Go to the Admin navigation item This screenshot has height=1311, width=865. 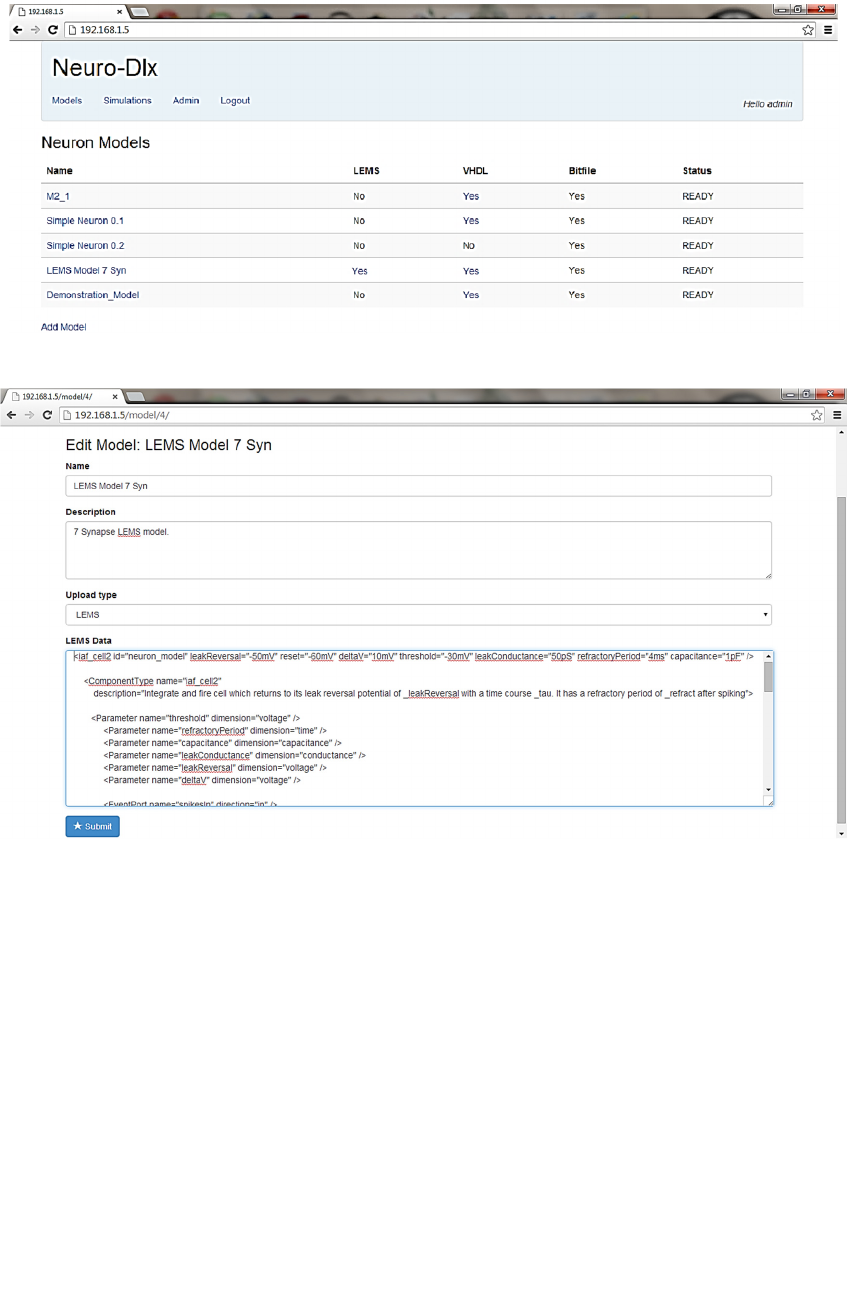pyautogui.click(x=185, y=101)
